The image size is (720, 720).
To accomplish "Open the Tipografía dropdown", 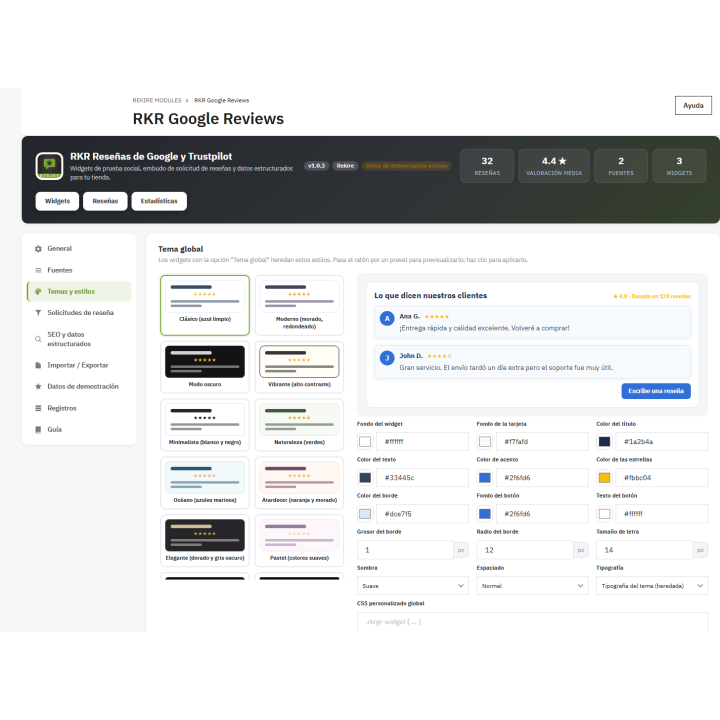I will (x=652, y=585).
